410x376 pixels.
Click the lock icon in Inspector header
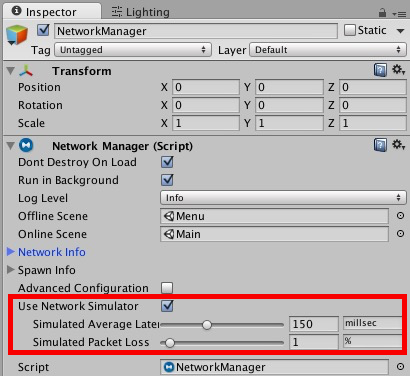coord(382,13)
